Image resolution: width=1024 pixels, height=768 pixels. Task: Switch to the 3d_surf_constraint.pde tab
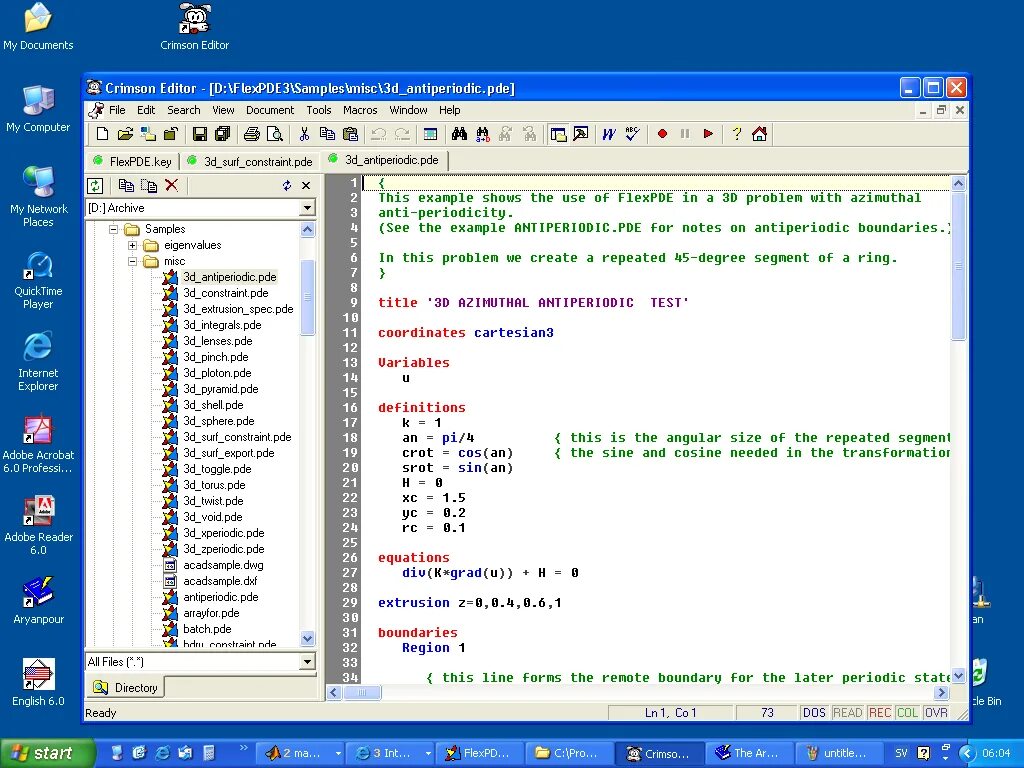coord(250,161)
